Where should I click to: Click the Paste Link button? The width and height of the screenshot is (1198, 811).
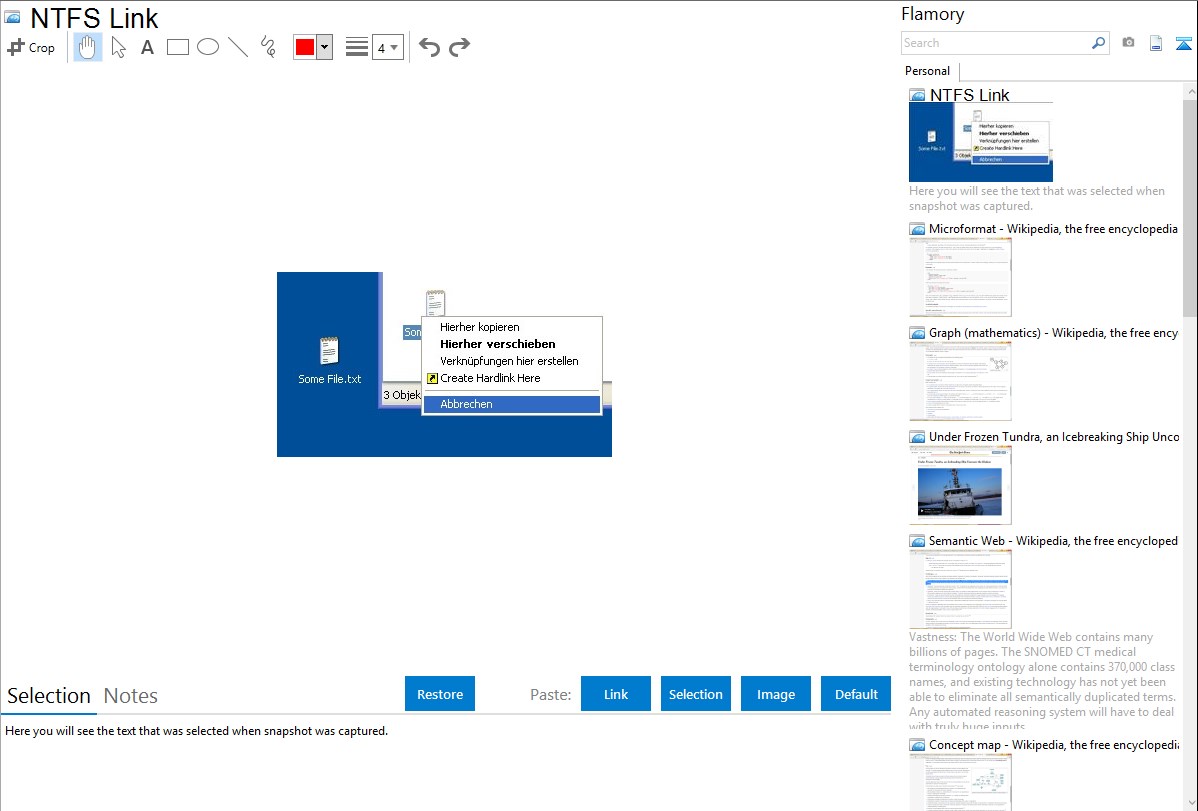point(616,694)
